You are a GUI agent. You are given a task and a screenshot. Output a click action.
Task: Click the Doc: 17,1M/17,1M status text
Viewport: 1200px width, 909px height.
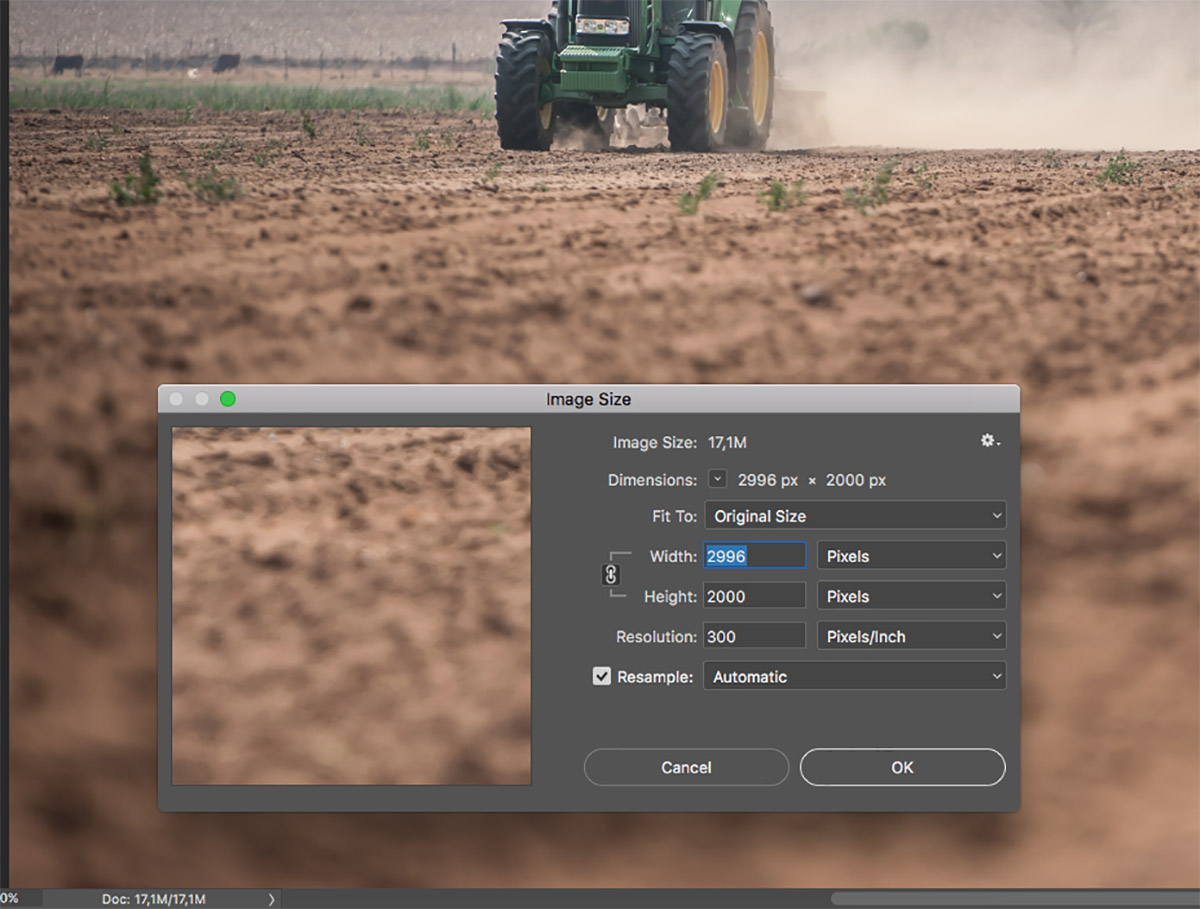pos(152,899)
